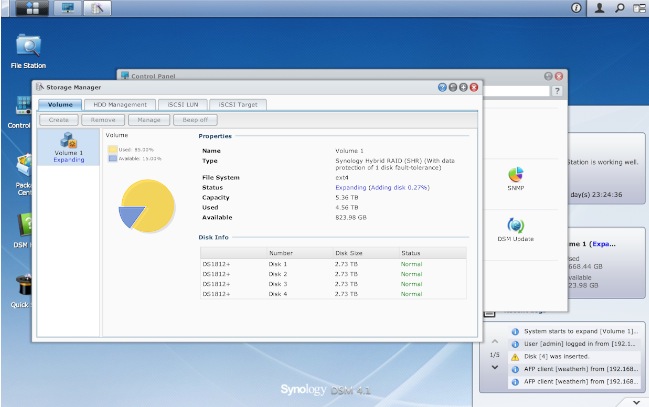Click 'User [admin] logged in' log entry

(576, 344)
